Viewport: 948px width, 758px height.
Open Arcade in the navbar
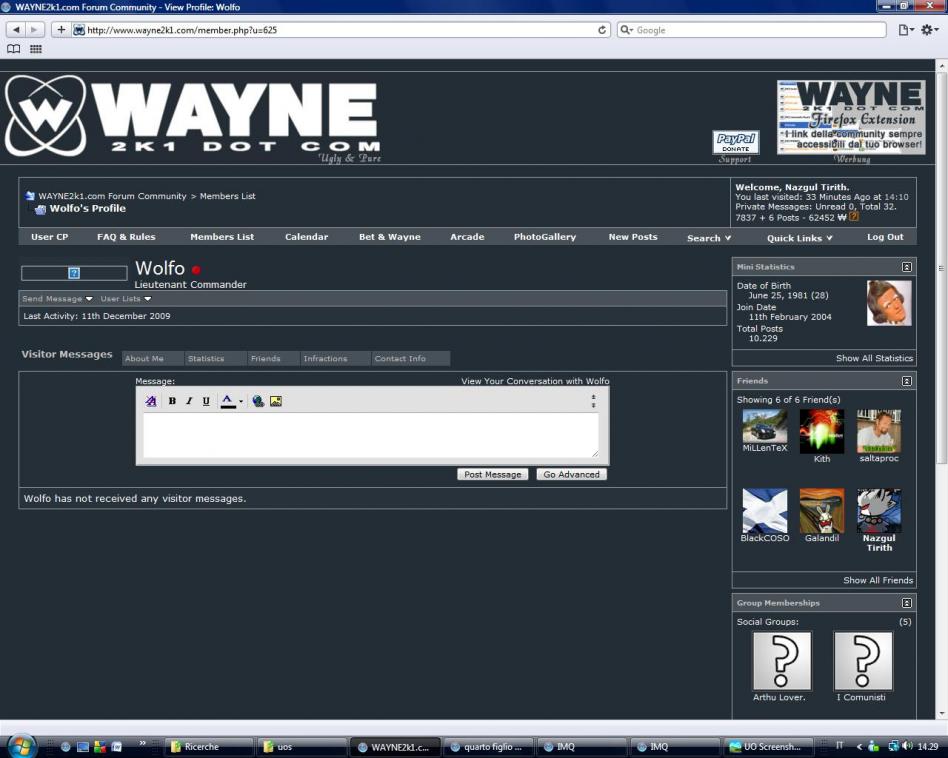467,237
